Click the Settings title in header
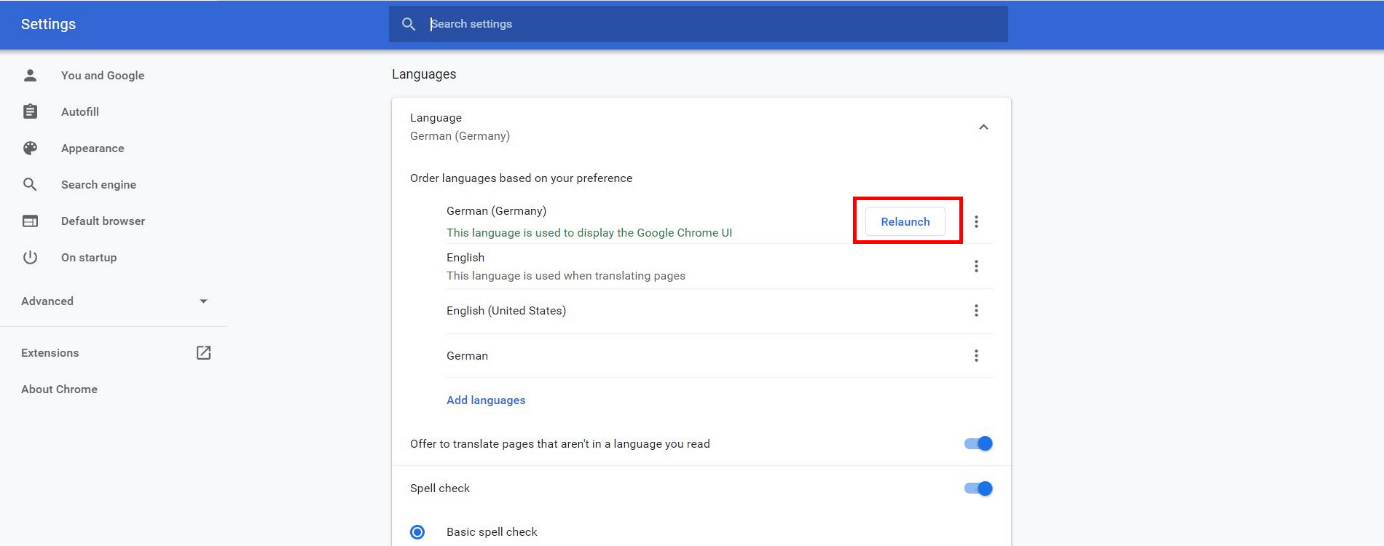This screenshot has height=546, width=1384. [x=48, y=24]
